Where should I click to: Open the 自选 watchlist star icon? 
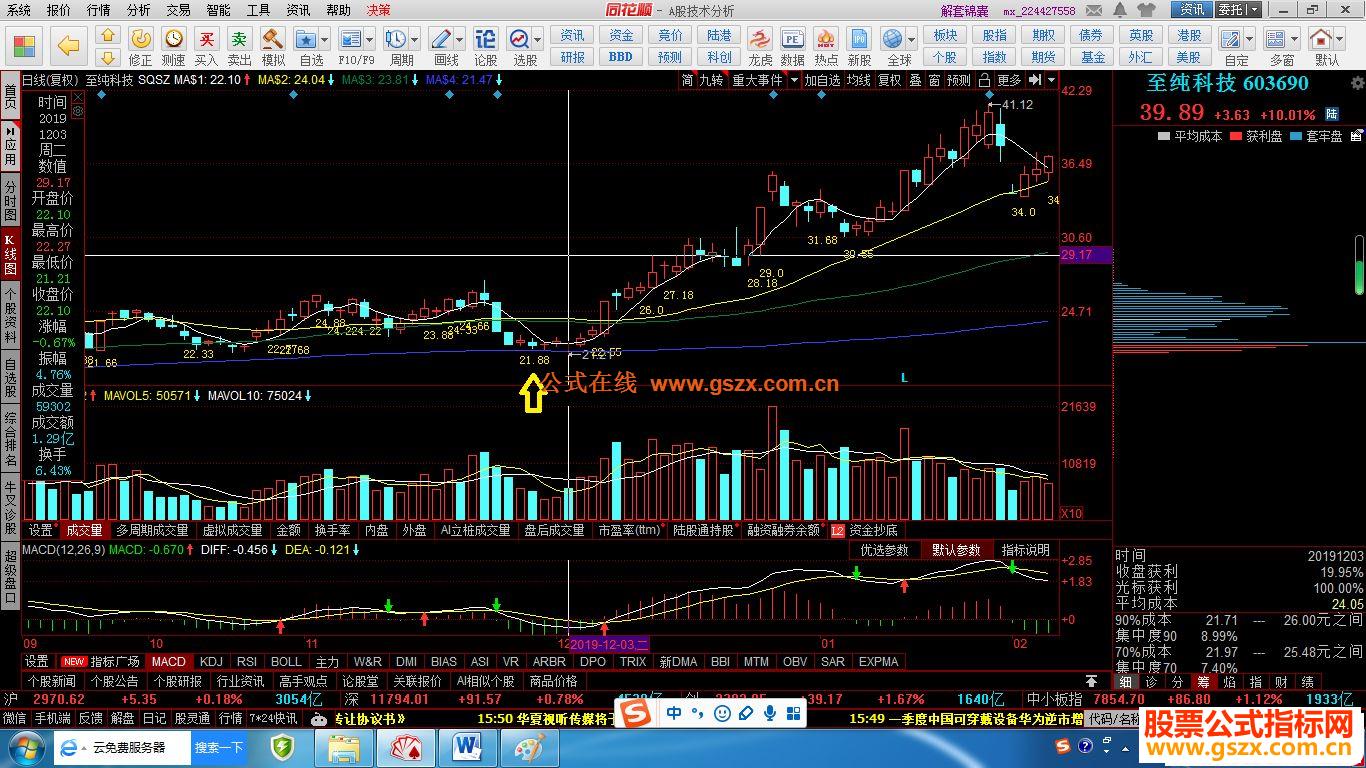306,39
